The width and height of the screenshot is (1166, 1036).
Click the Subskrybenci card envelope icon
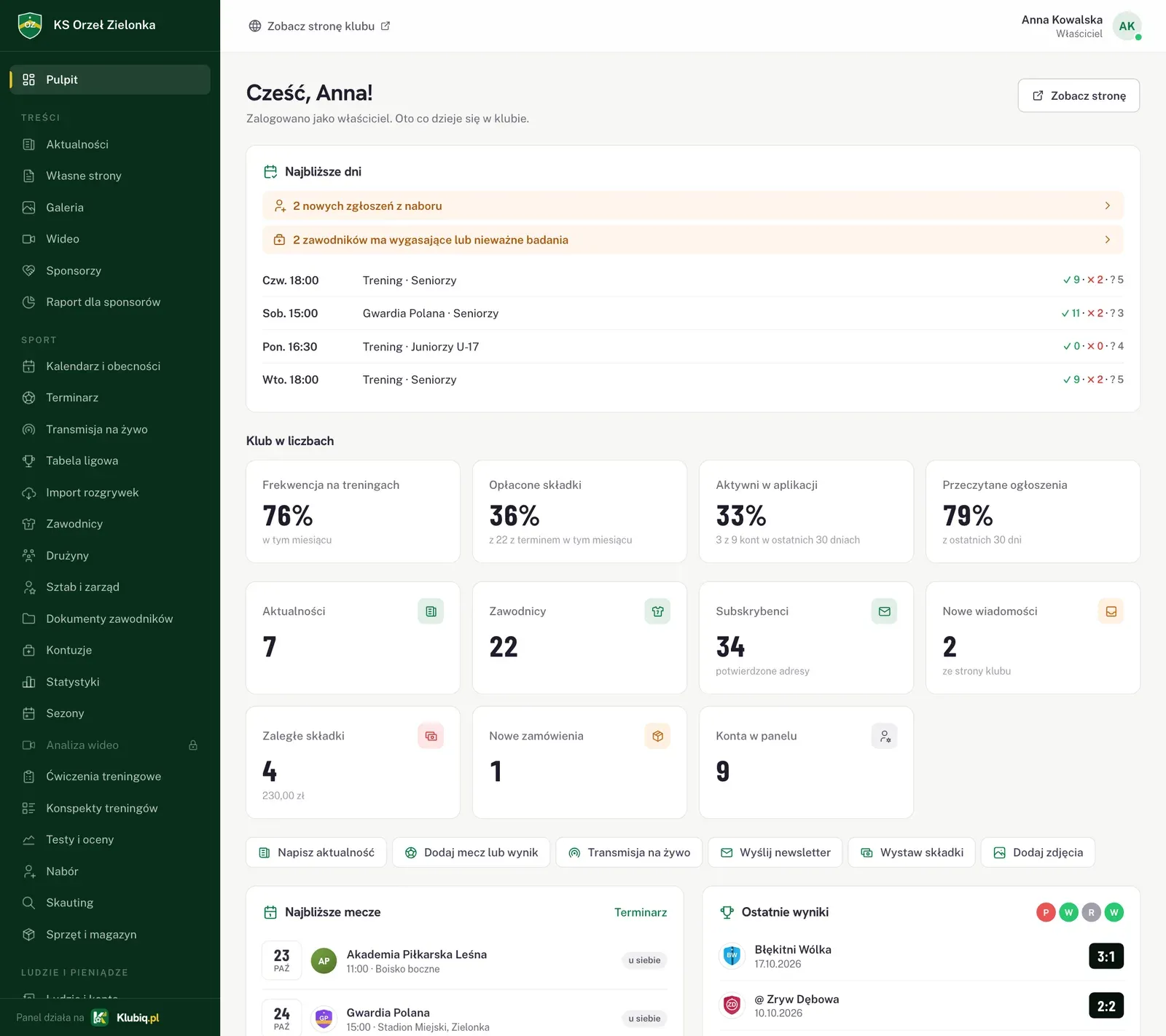click(x=884, y=611)
